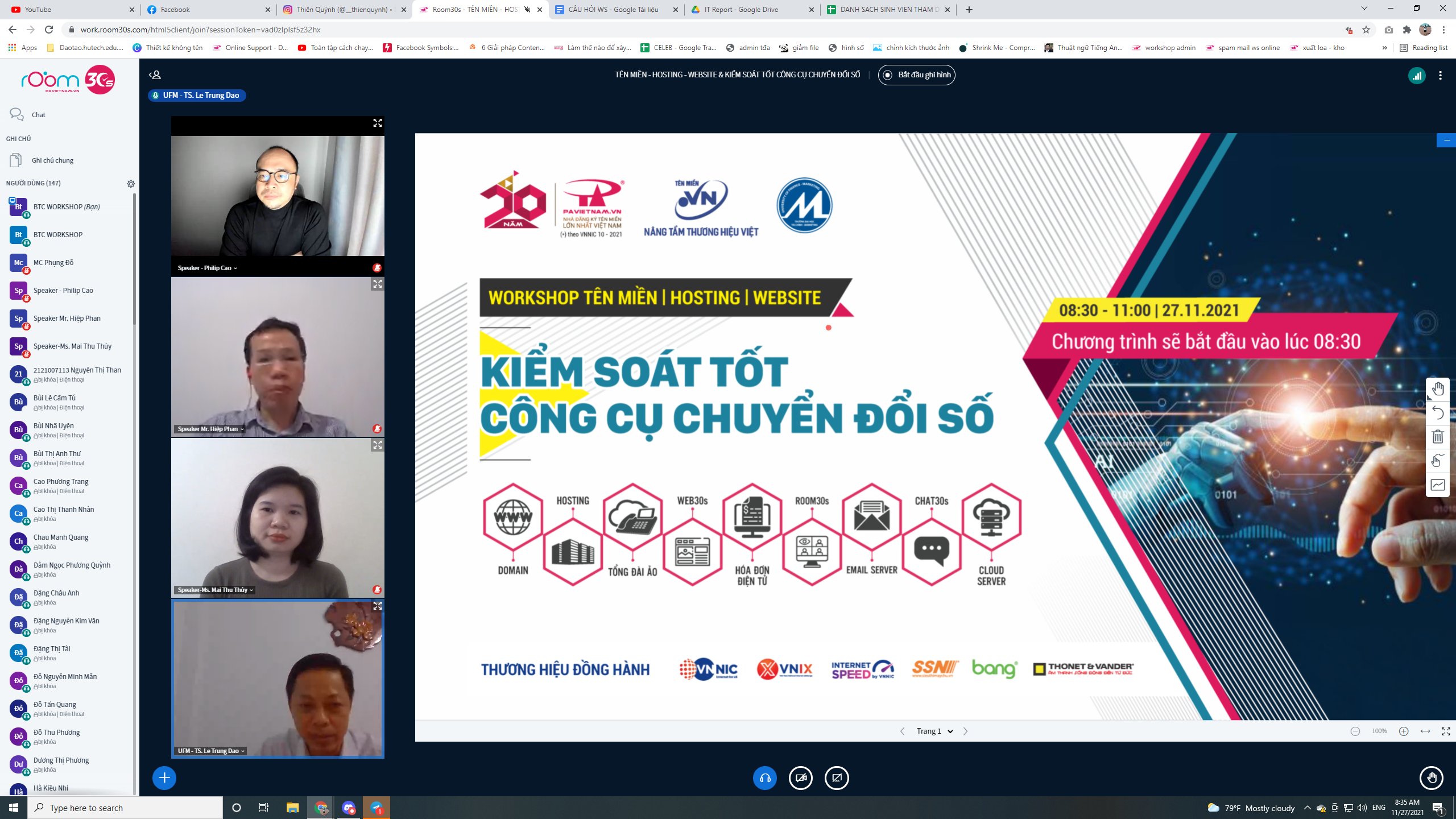Open the Trang 1 slide selector
Screen dimensions: 1456x819
coord(934,731)
